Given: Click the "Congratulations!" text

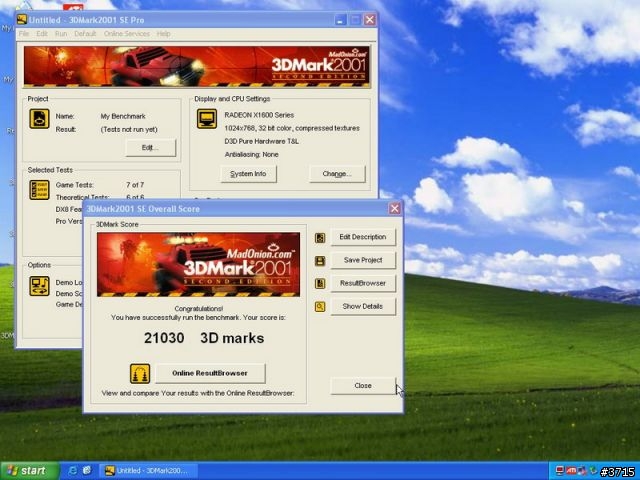Looking at the screenshot, I should tap(199, 309).
